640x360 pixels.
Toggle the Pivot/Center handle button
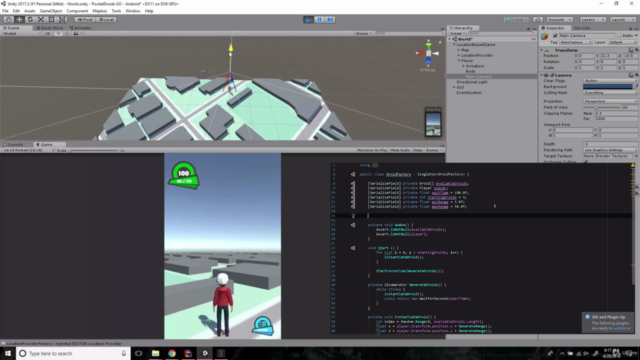[x=85, y=20]
